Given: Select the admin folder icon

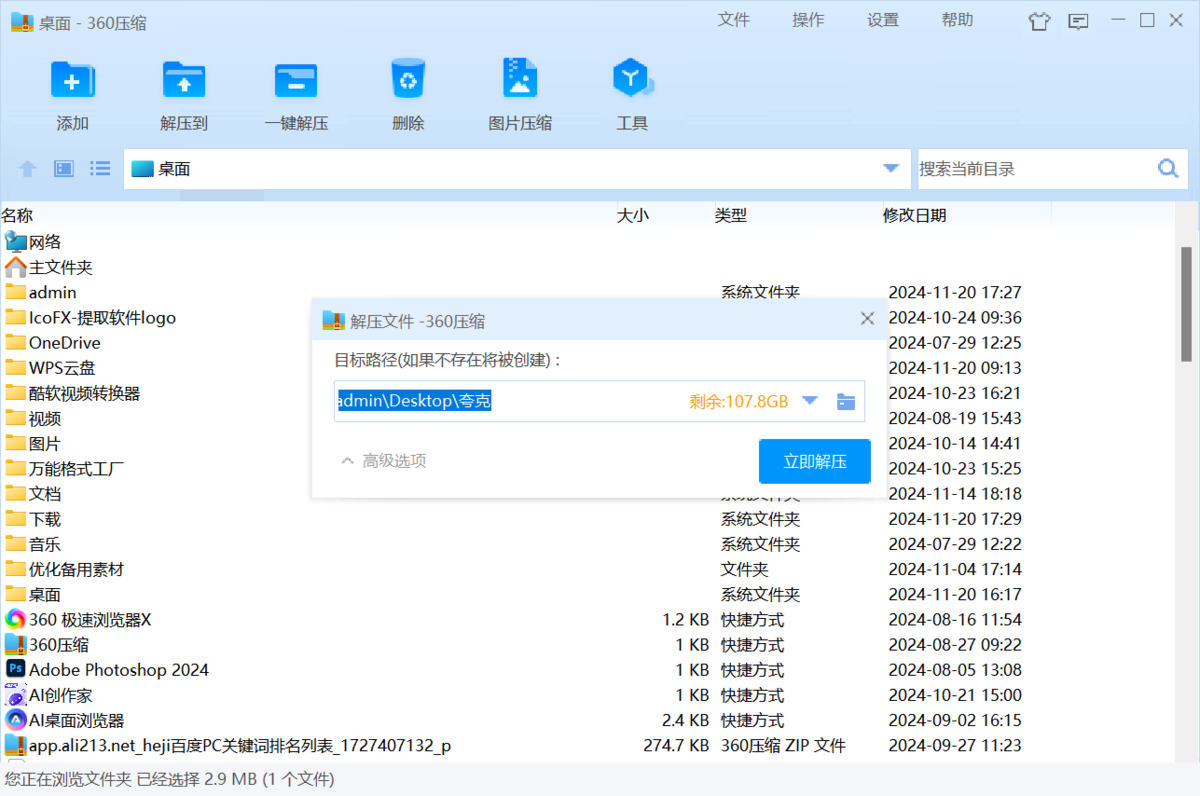Looking at the screenshot, I should 16,292.
